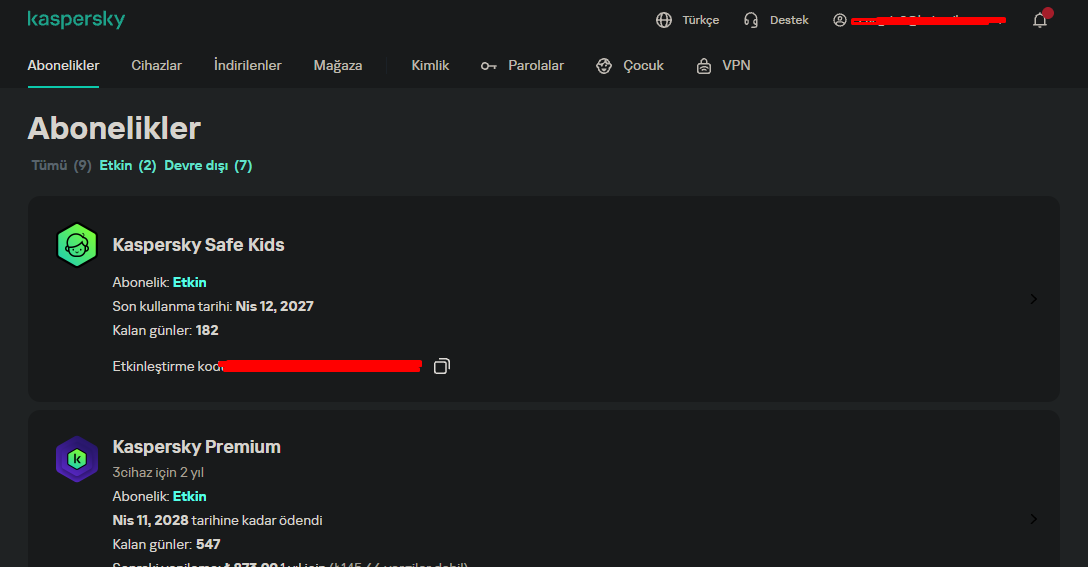
Task: Click the Kalan günler: 547 text
Action: point(167,544)
